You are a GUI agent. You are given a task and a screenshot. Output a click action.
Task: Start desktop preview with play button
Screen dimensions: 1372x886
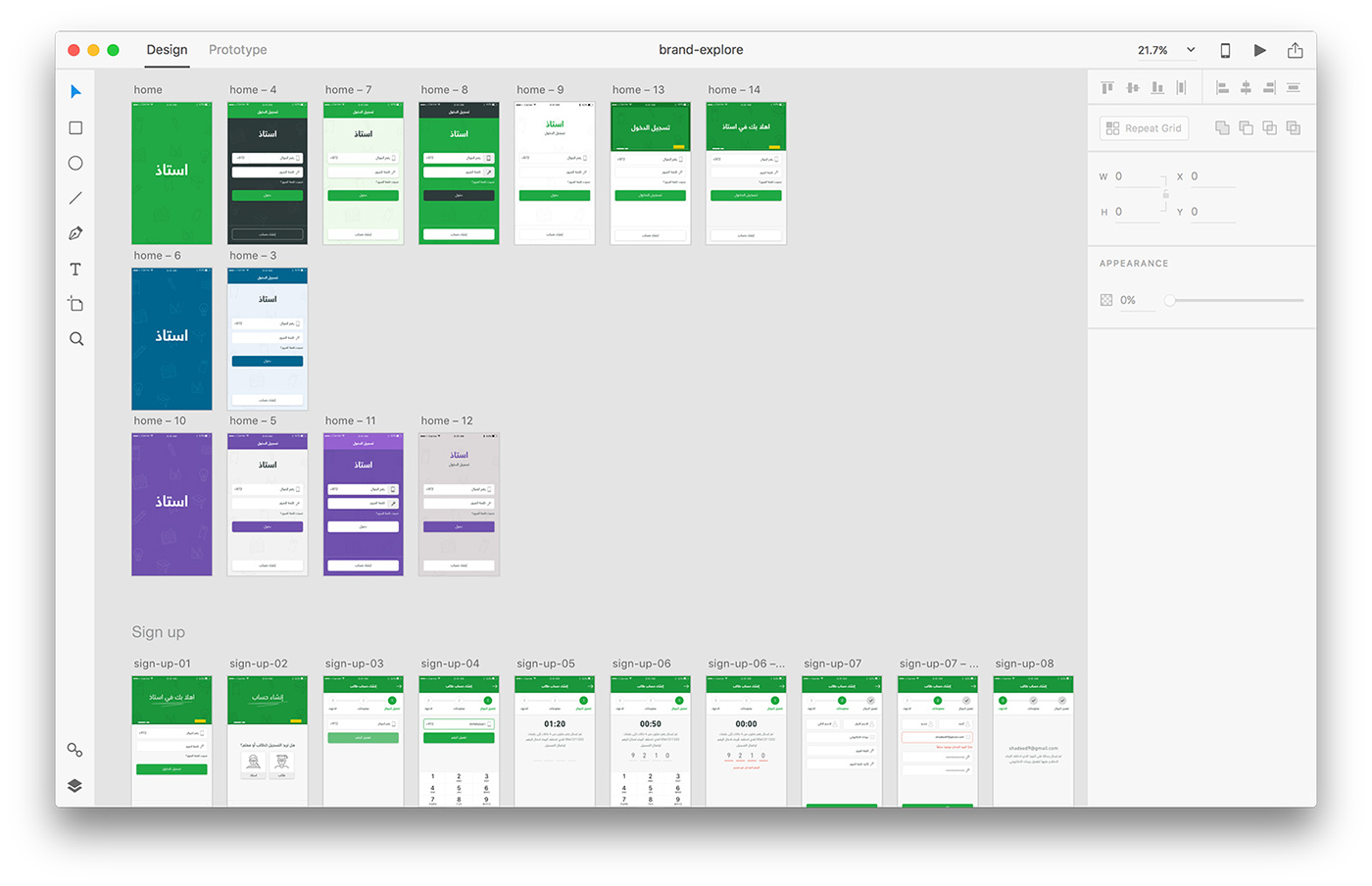(x=1260, y=50)
